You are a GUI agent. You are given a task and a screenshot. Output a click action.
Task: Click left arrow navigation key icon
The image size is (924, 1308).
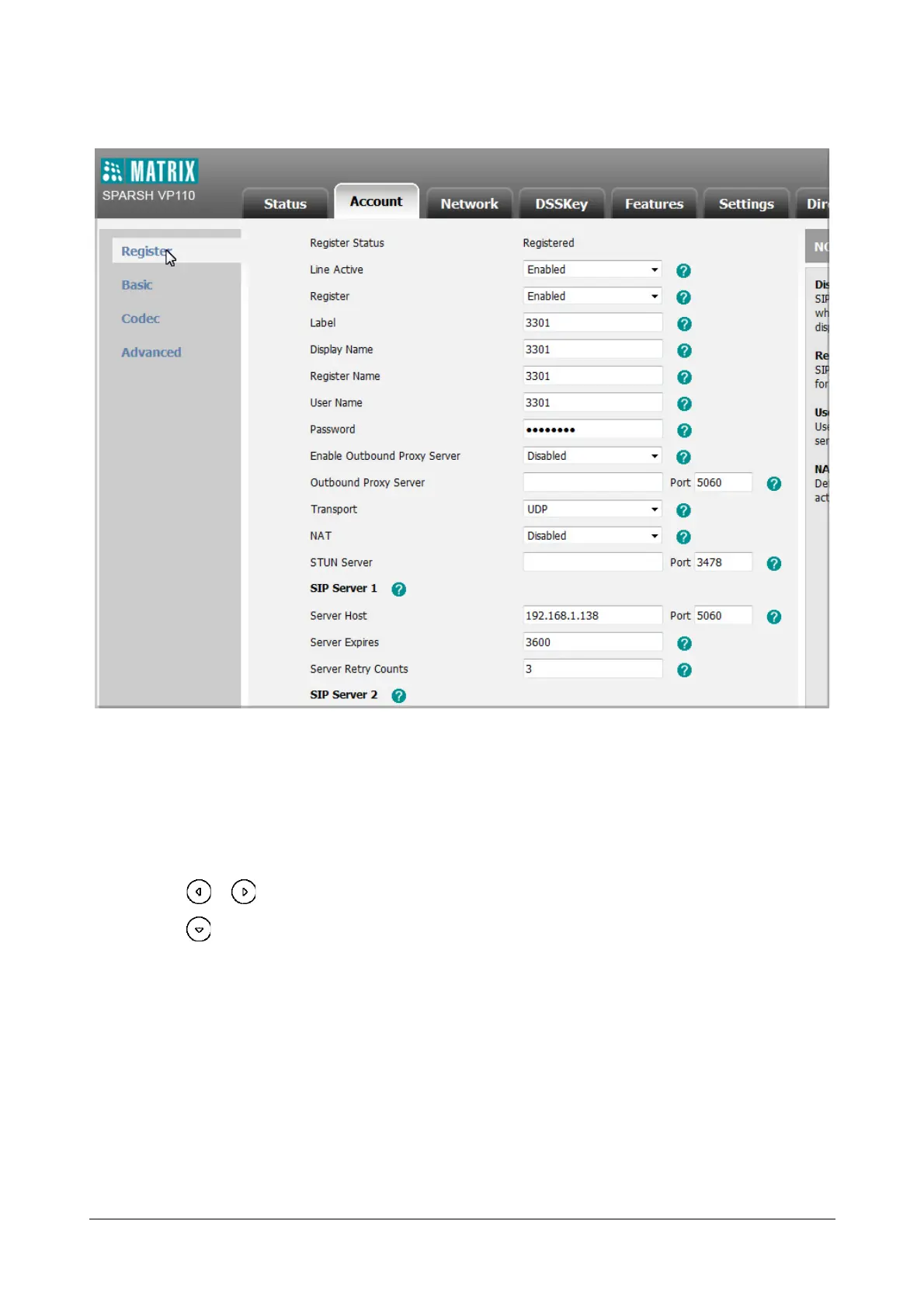199,892
